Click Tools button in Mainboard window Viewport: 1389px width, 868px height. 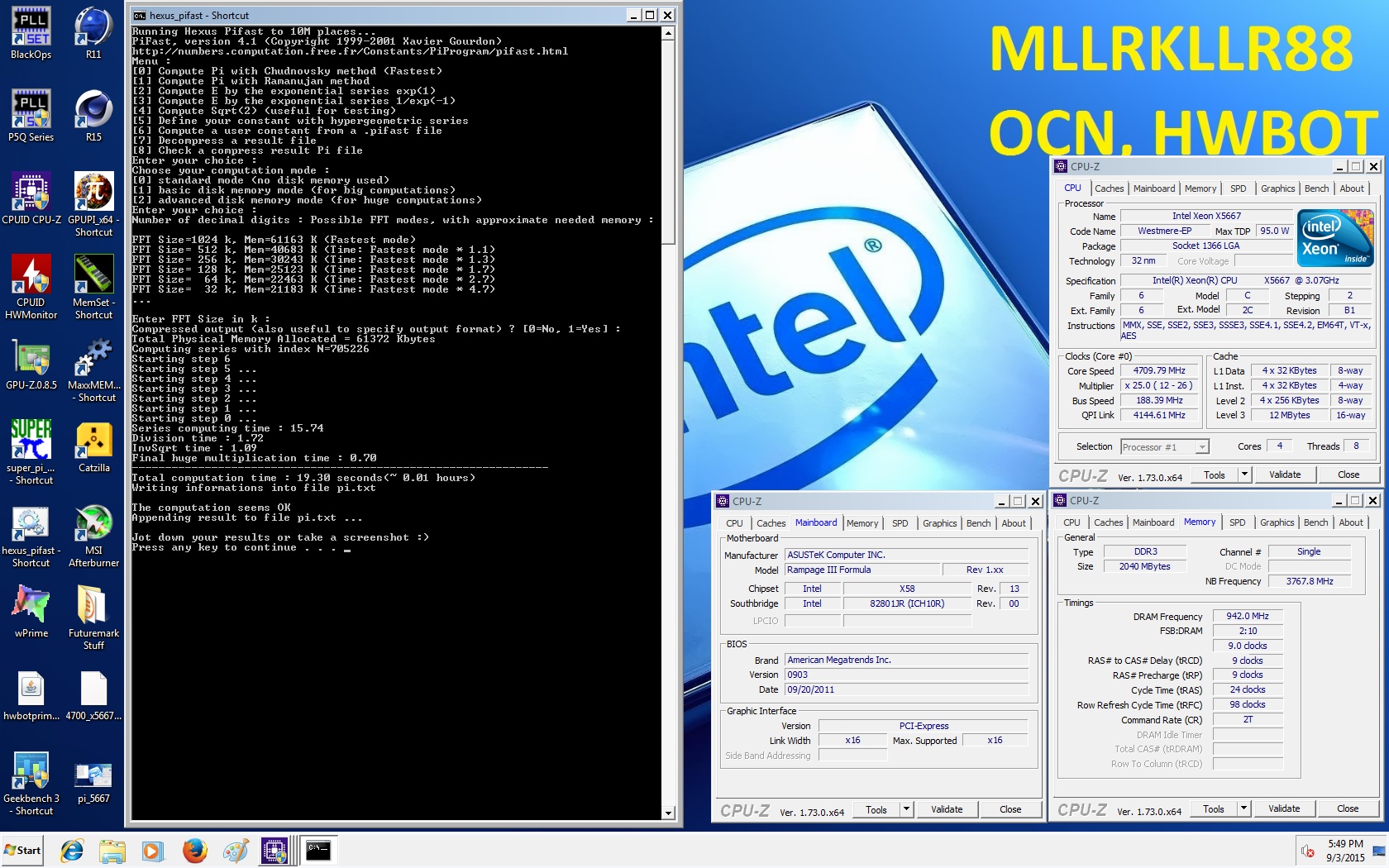tap(876, 809)
